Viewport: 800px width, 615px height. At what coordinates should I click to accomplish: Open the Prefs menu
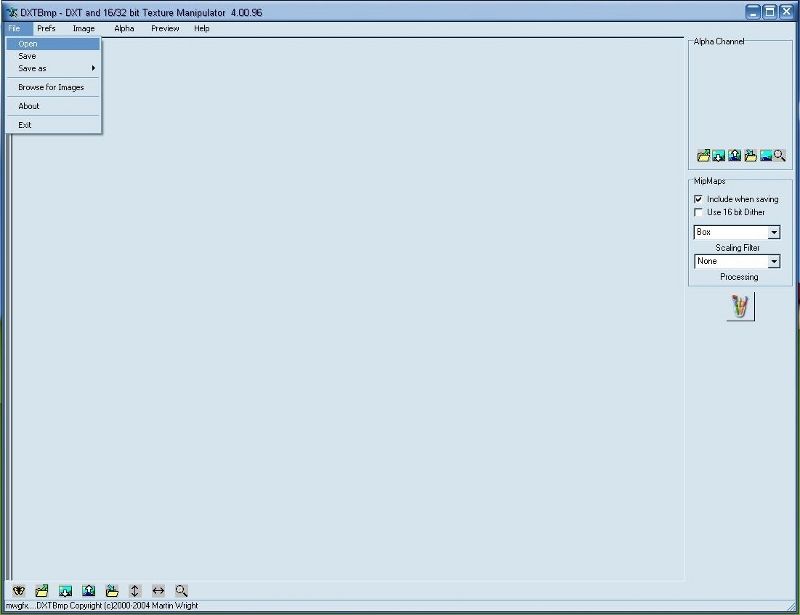tap(46, 29)
